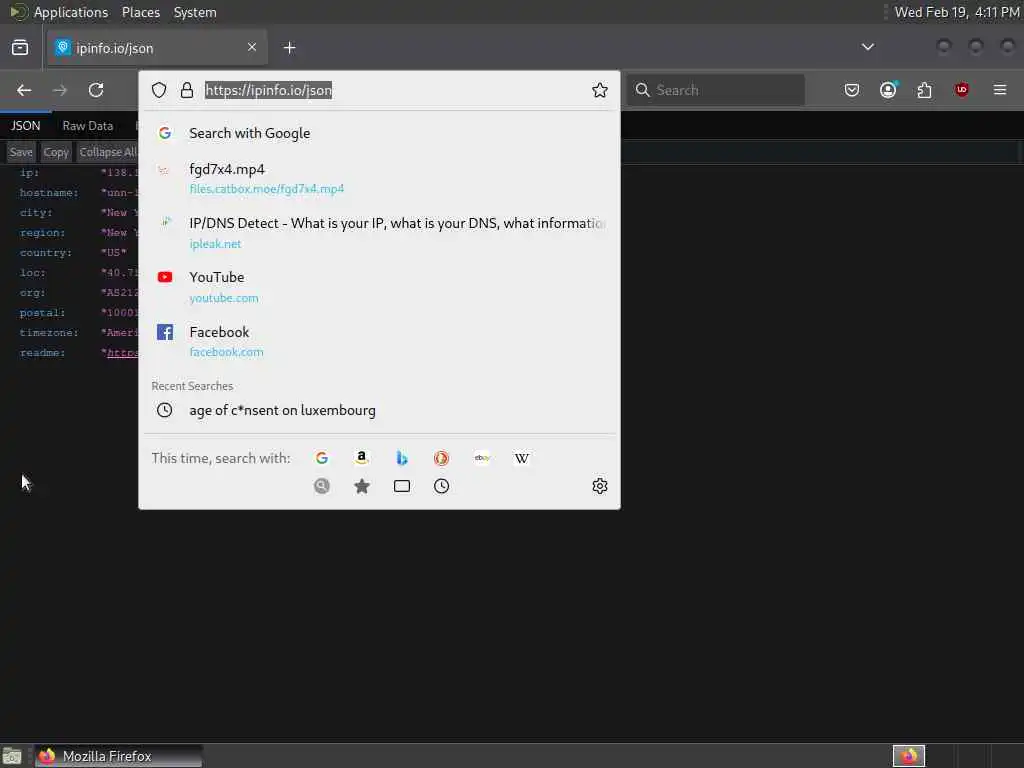The image size is (1024, 768).
Task: Select the YouTube suggestion
Action: (379, 287)
